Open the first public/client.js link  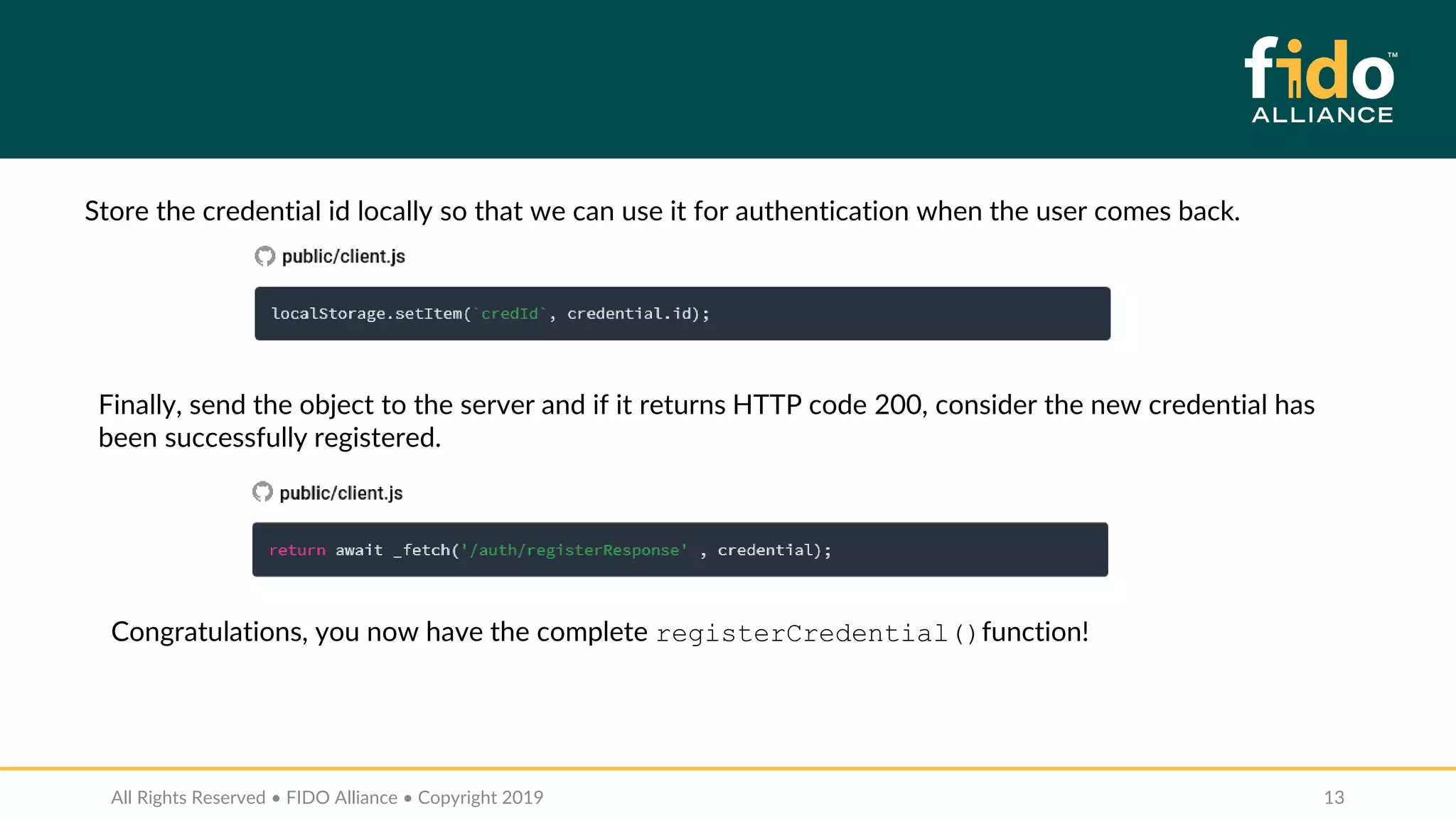(x=343, y=257)
